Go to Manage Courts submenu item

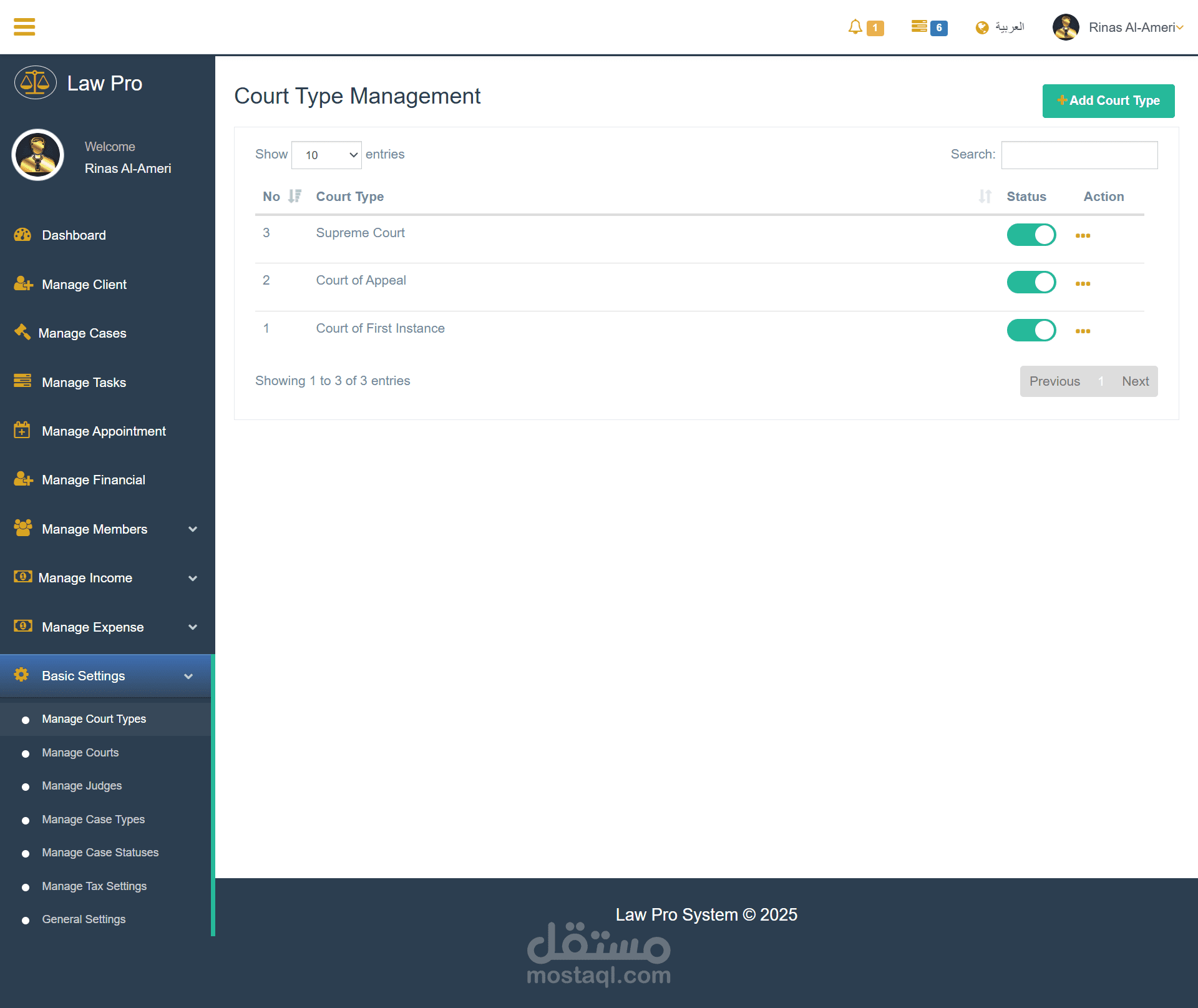pyautogui.click(x=80, y=753)
